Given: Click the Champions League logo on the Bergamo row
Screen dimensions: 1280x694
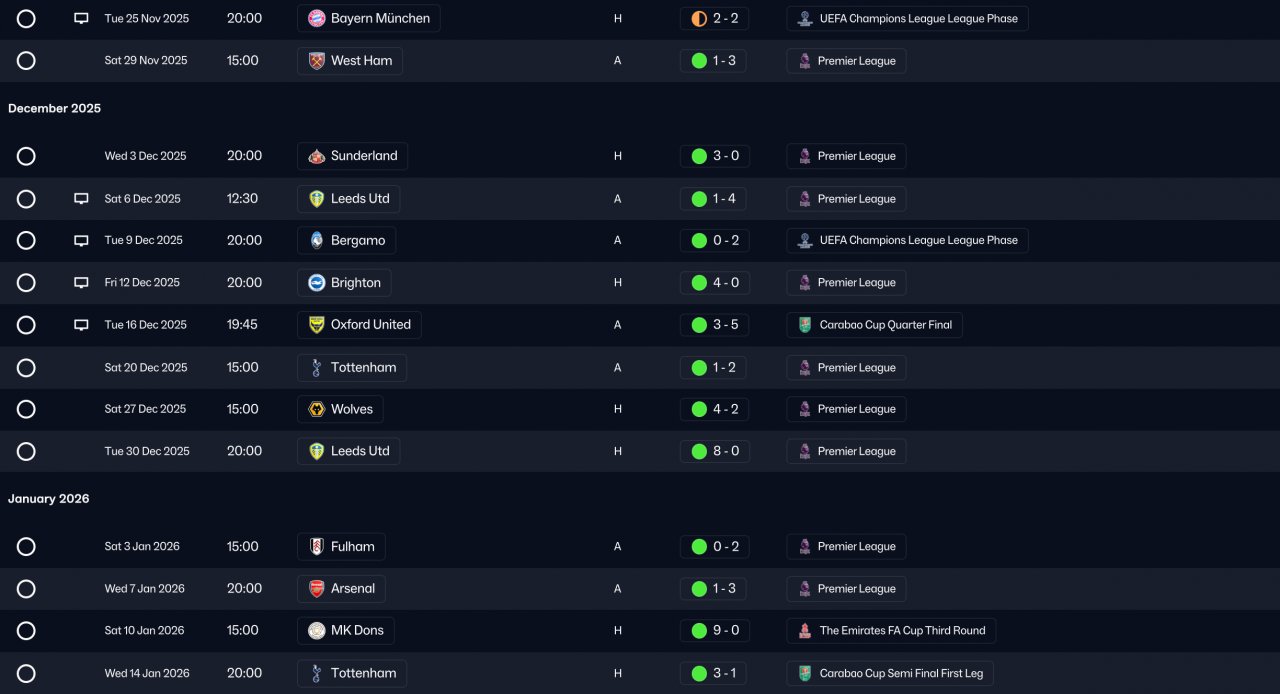Looking at the screenshot, I should tap(805, 240).
